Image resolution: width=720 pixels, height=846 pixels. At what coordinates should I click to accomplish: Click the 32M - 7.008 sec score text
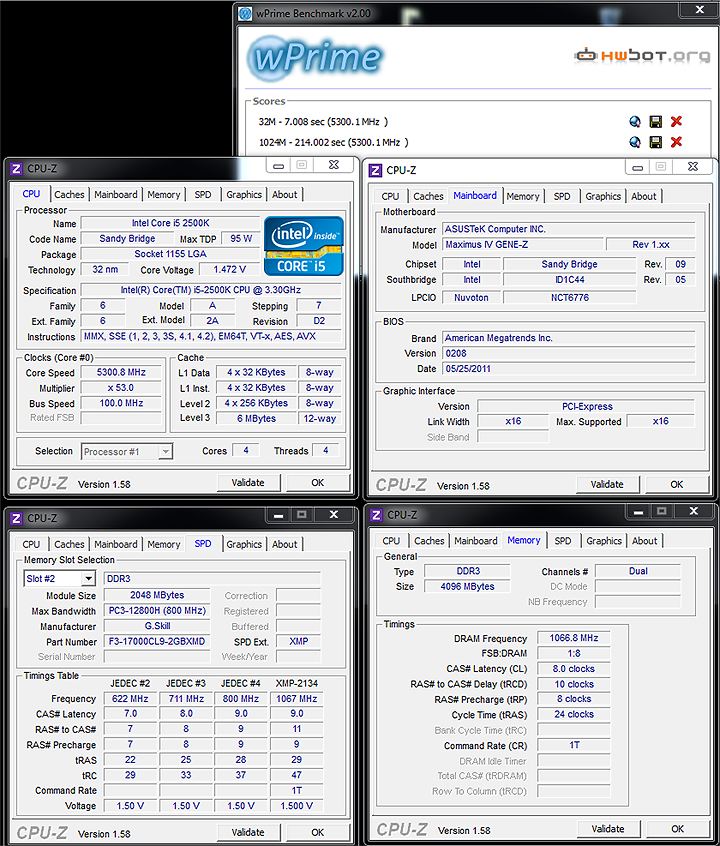click(323, 122)
